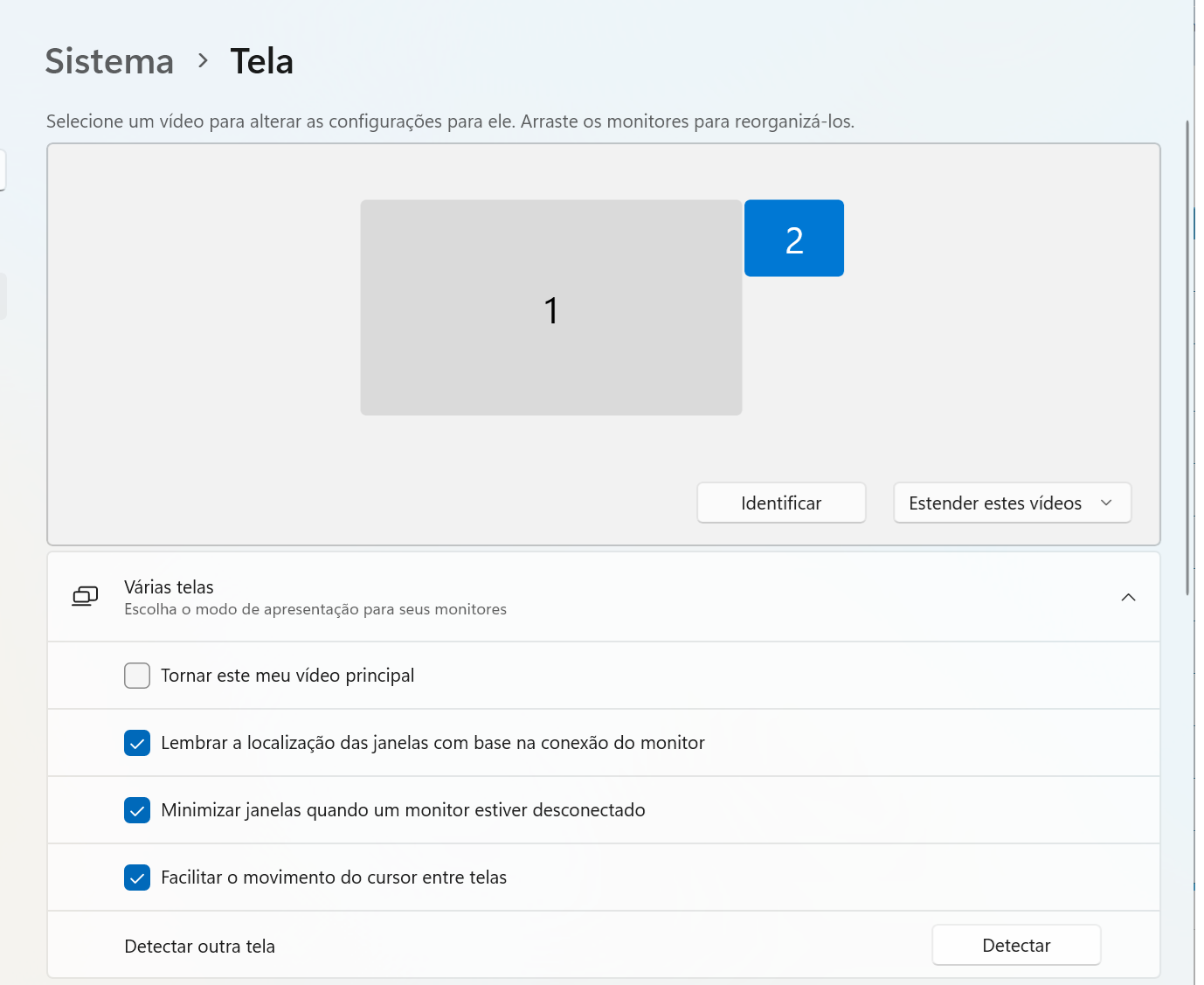Click the Várias telas section title
The image size is (1204, 985).
tap(169, 587)
